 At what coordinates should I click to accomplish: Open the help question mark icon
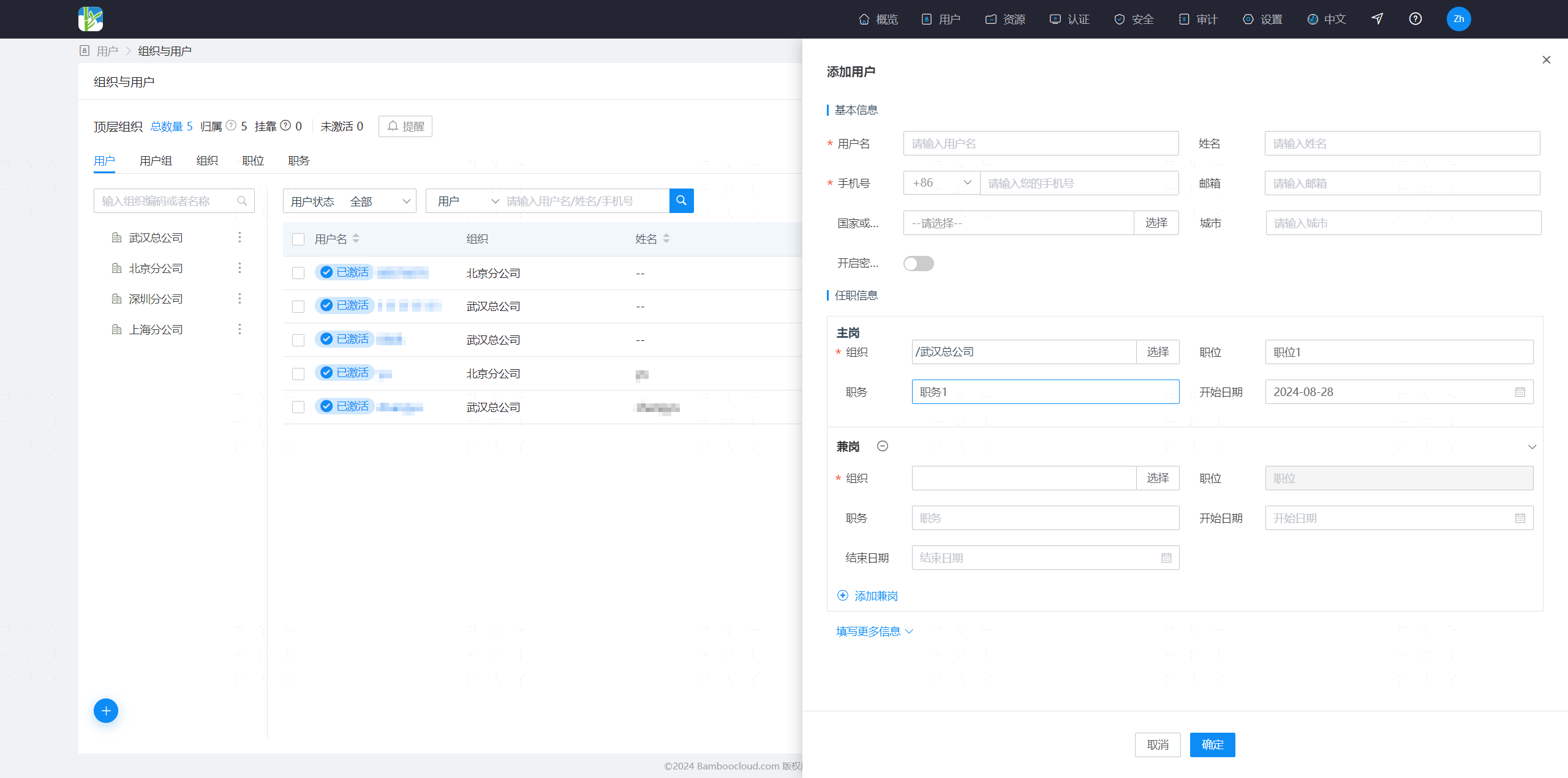(x=1415, y=19)
